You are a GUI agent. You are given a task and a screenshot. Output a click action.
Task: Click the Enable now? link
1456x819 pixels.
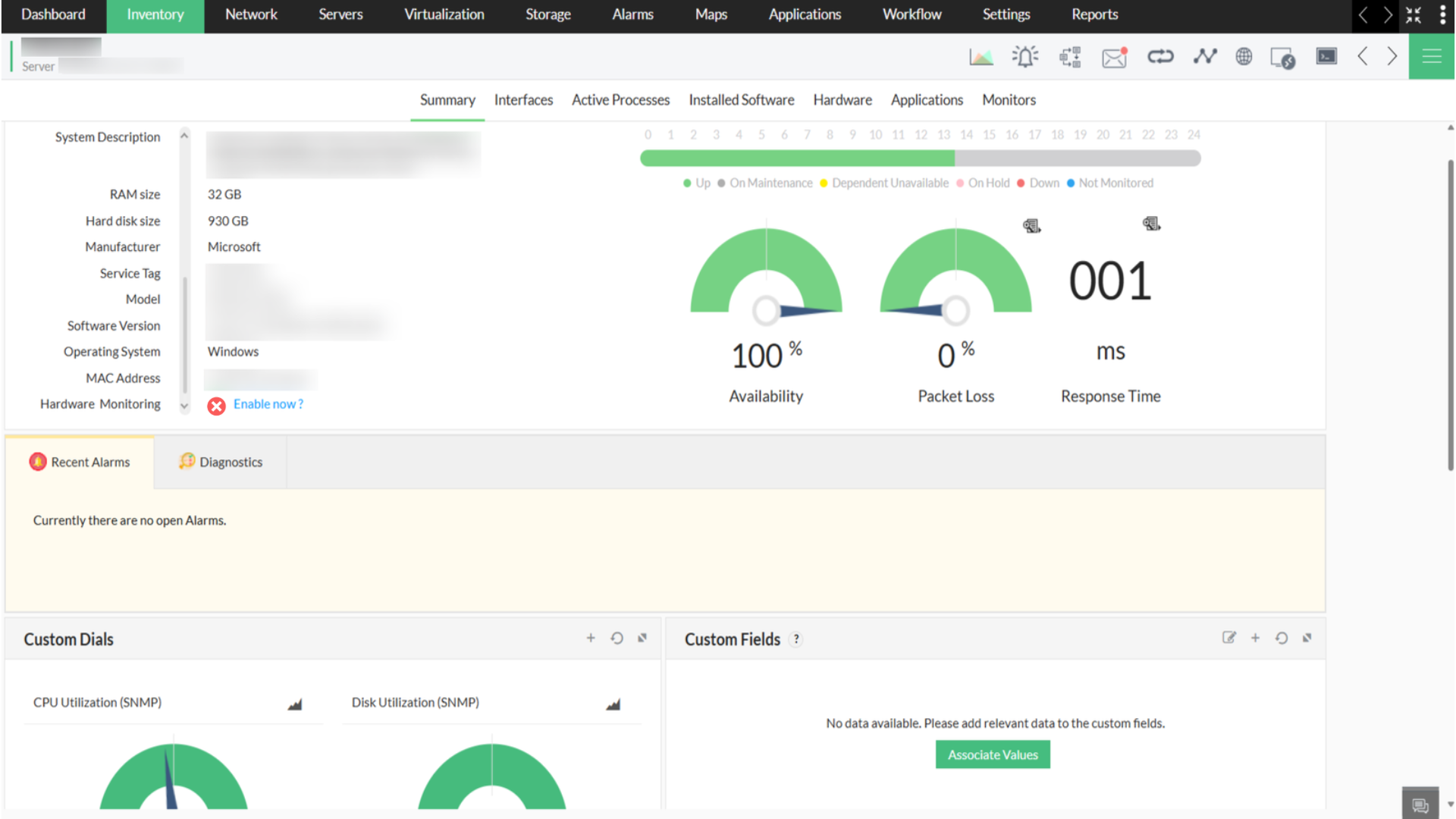(x=268, y=404)
